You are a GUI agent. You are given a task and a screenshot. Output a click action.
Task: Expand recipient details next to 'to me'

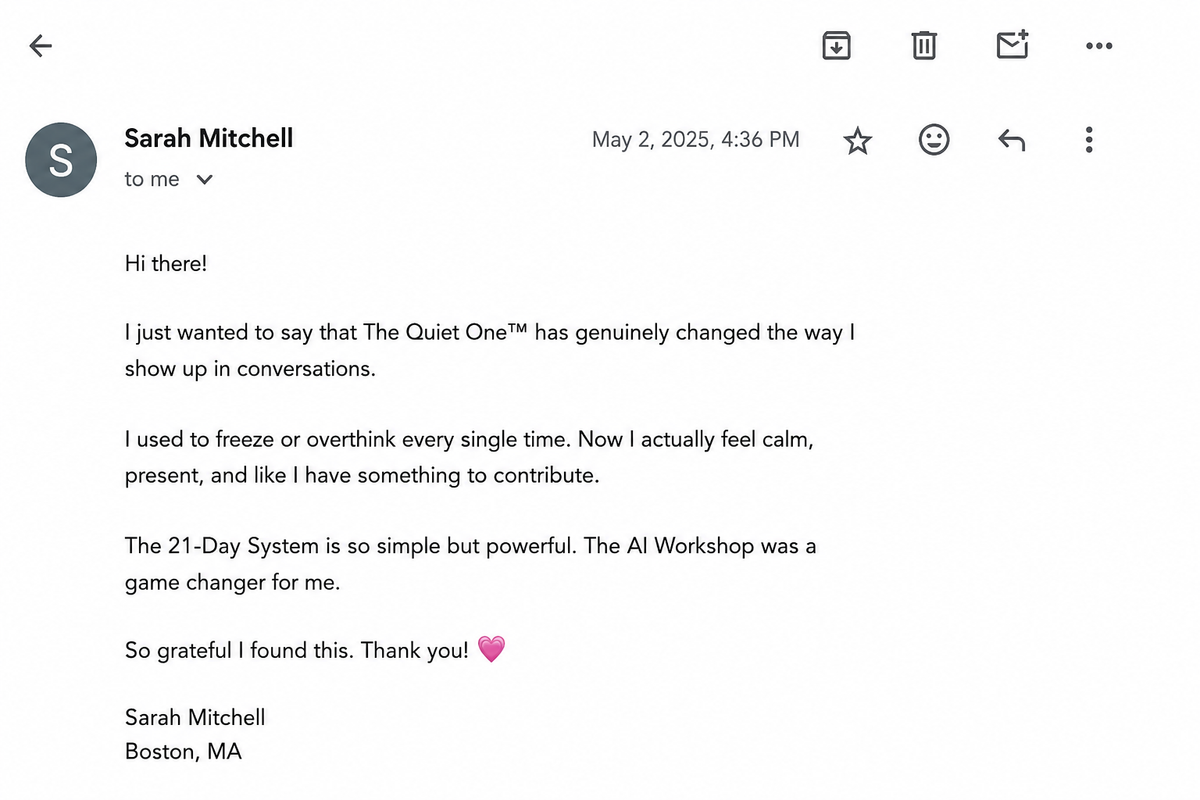pyautogui.click(x=205, y=180)
